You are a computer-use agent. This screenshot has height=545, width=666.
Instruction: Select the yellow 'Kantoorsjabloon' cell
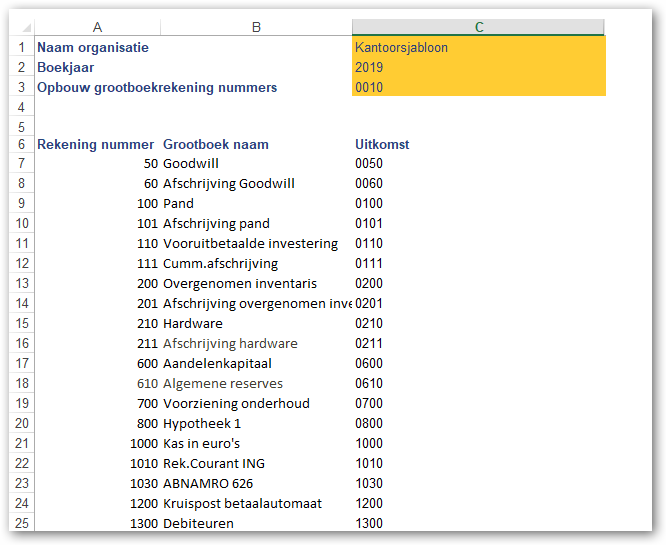pos(479,47)
